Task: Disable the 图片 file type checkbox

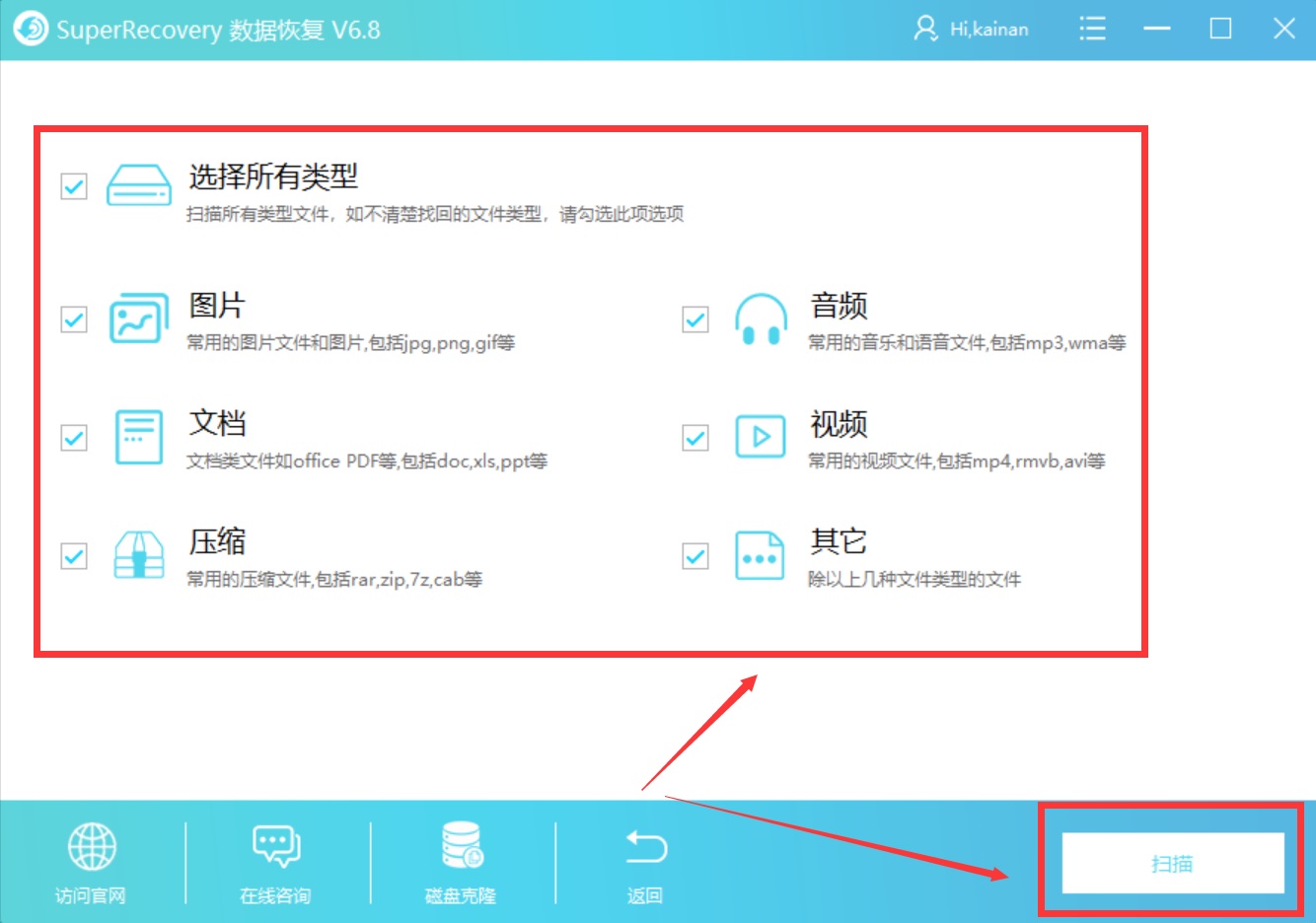Action: click(x=73, y=319)
